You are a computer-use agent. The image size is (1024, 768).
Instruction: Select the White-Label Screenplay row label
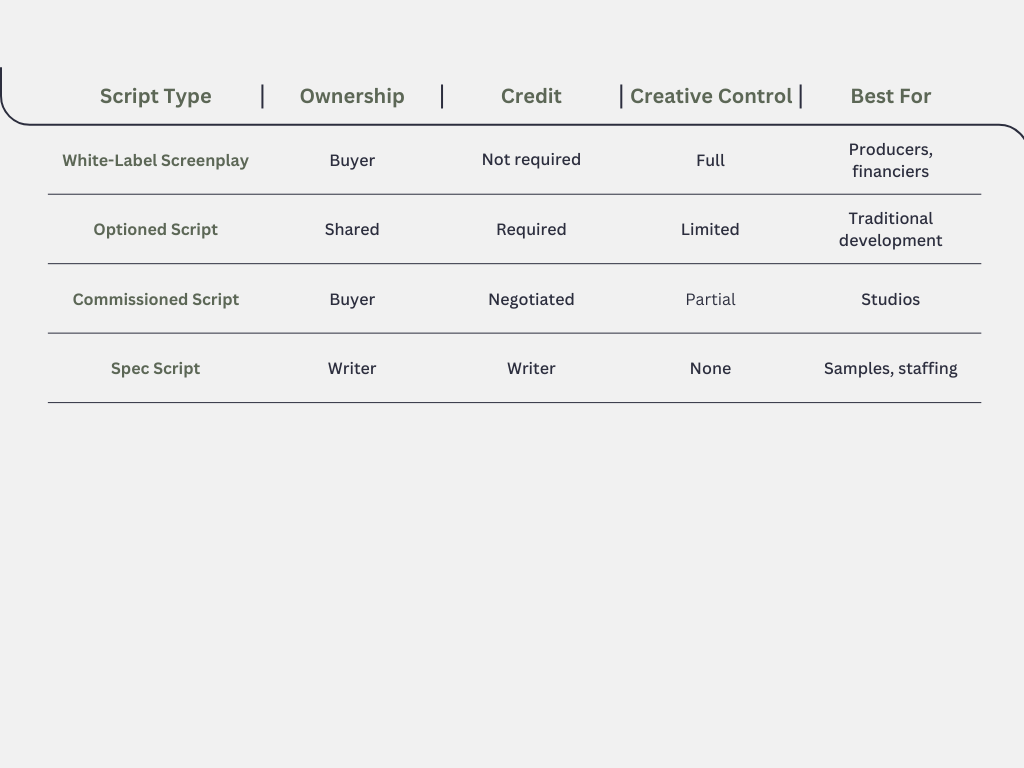155,160
